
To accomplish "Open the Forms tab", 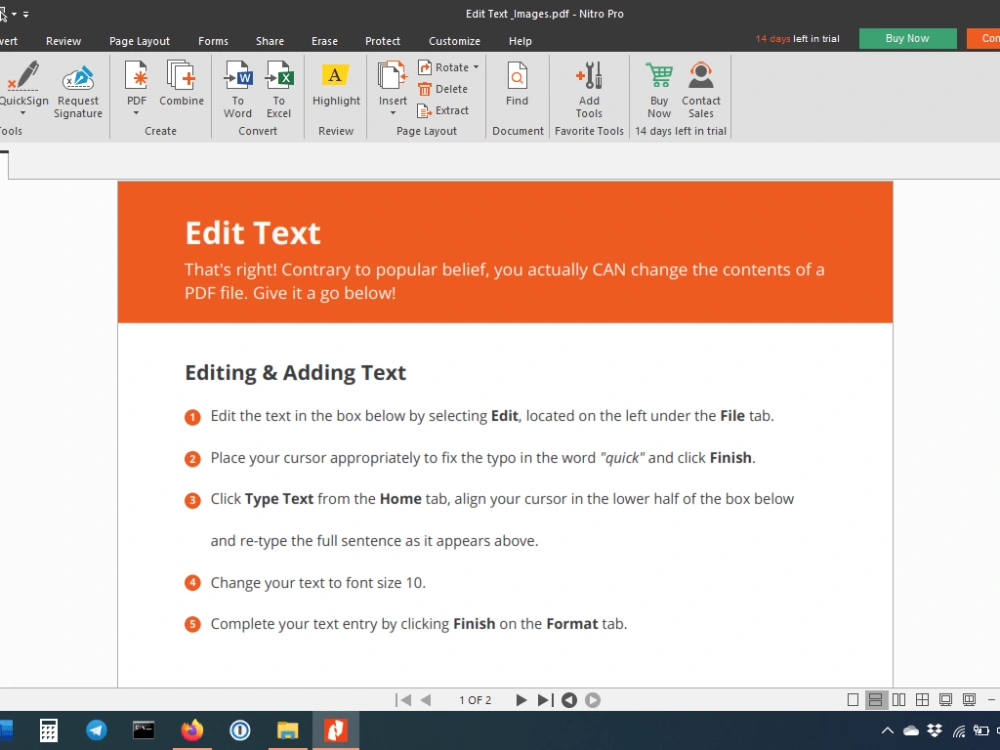I will [213, 41].
